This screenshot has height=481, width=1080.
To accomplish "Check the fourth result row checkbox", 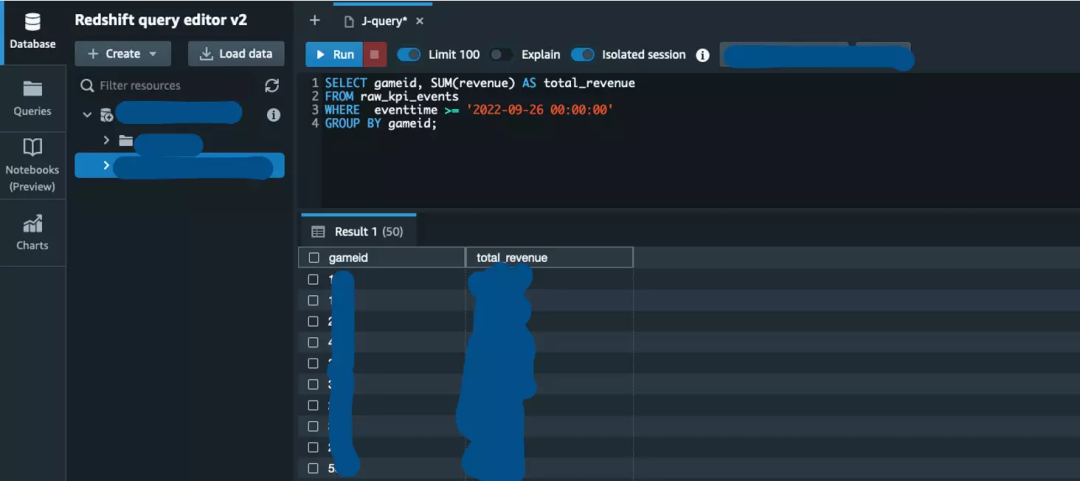I will (x=313, y=342).
